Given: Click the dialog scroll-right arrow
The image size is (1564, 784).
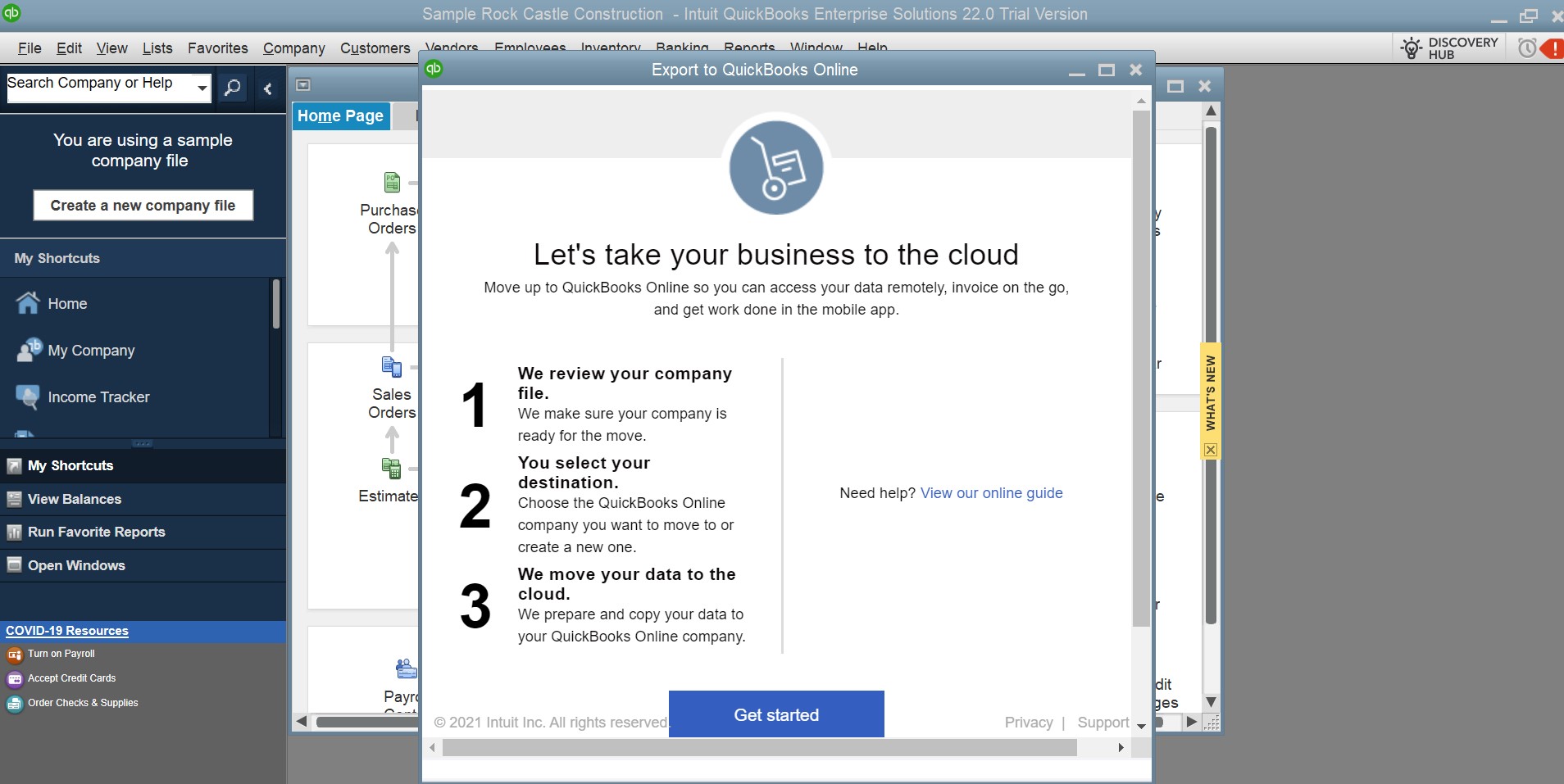Looking at the screenshot, I should [1121, 747].
